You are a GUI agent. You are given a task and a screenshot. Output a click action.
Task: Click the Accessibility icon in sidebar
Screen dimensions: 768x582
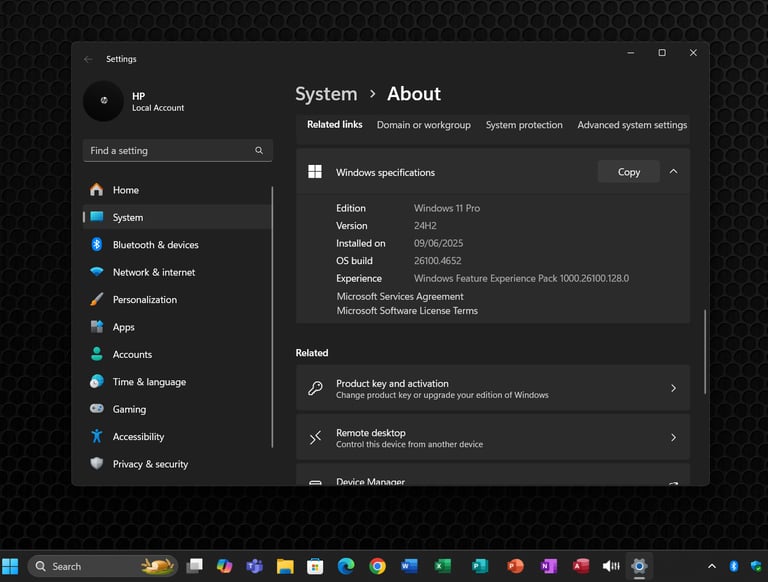(x=97, y=437)
